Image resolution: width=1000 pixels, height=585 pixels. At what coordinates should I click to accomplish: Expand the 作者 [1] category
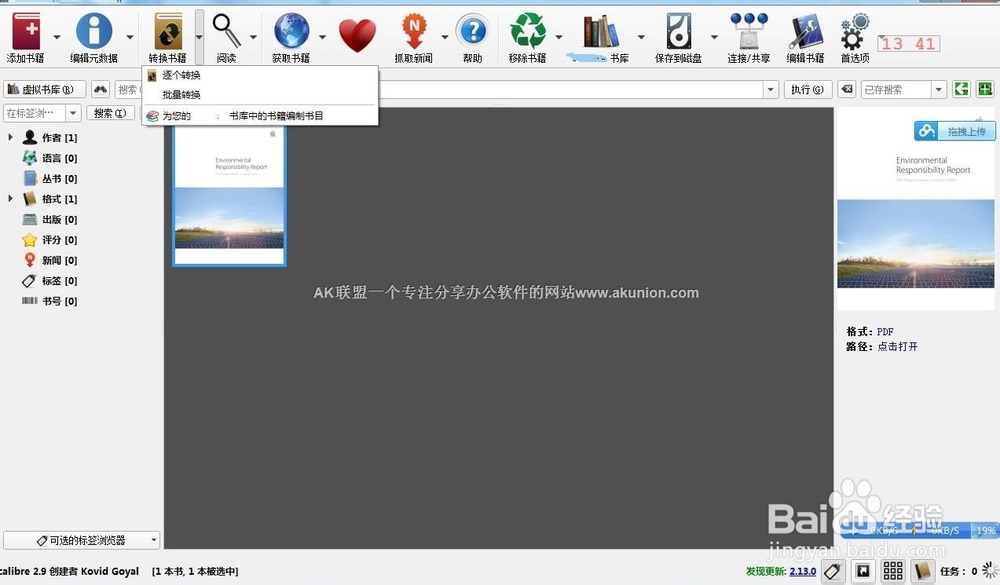tap(12, 137)
